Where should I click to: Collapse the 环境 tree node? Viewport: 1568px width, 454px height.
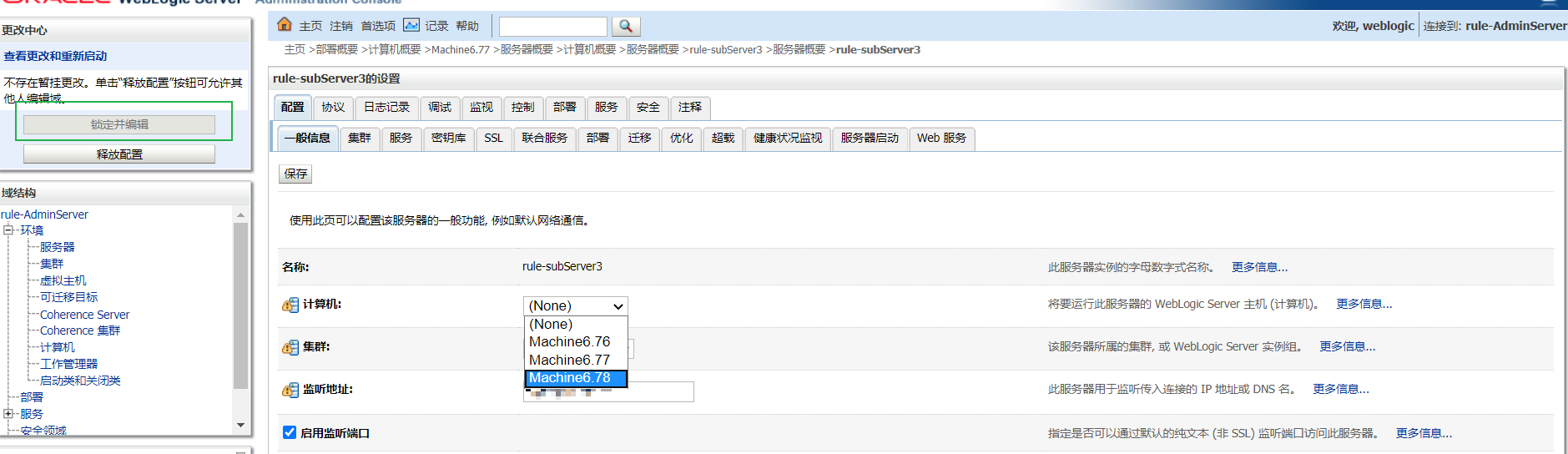(x=8, y=230)
